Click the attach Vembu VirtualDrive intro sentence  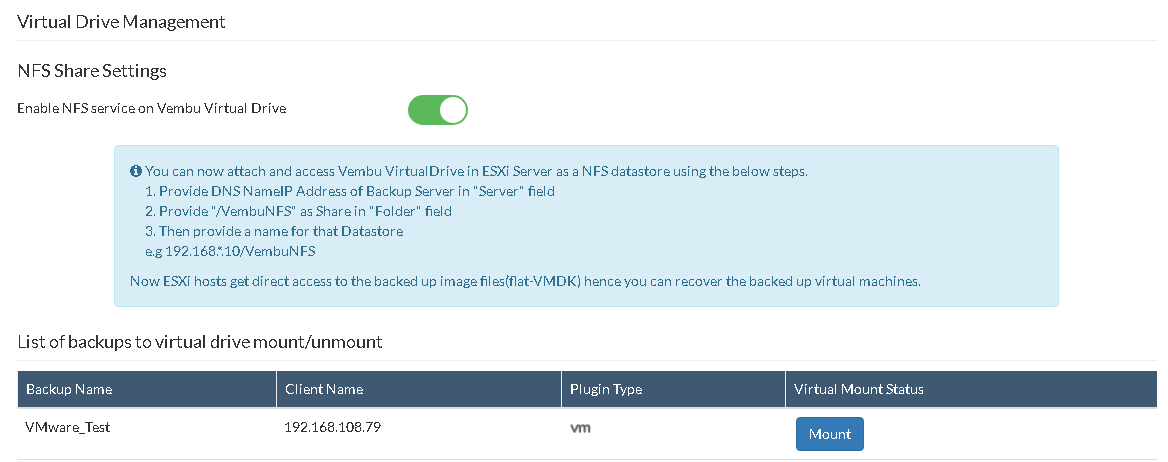tap(476, 171)
